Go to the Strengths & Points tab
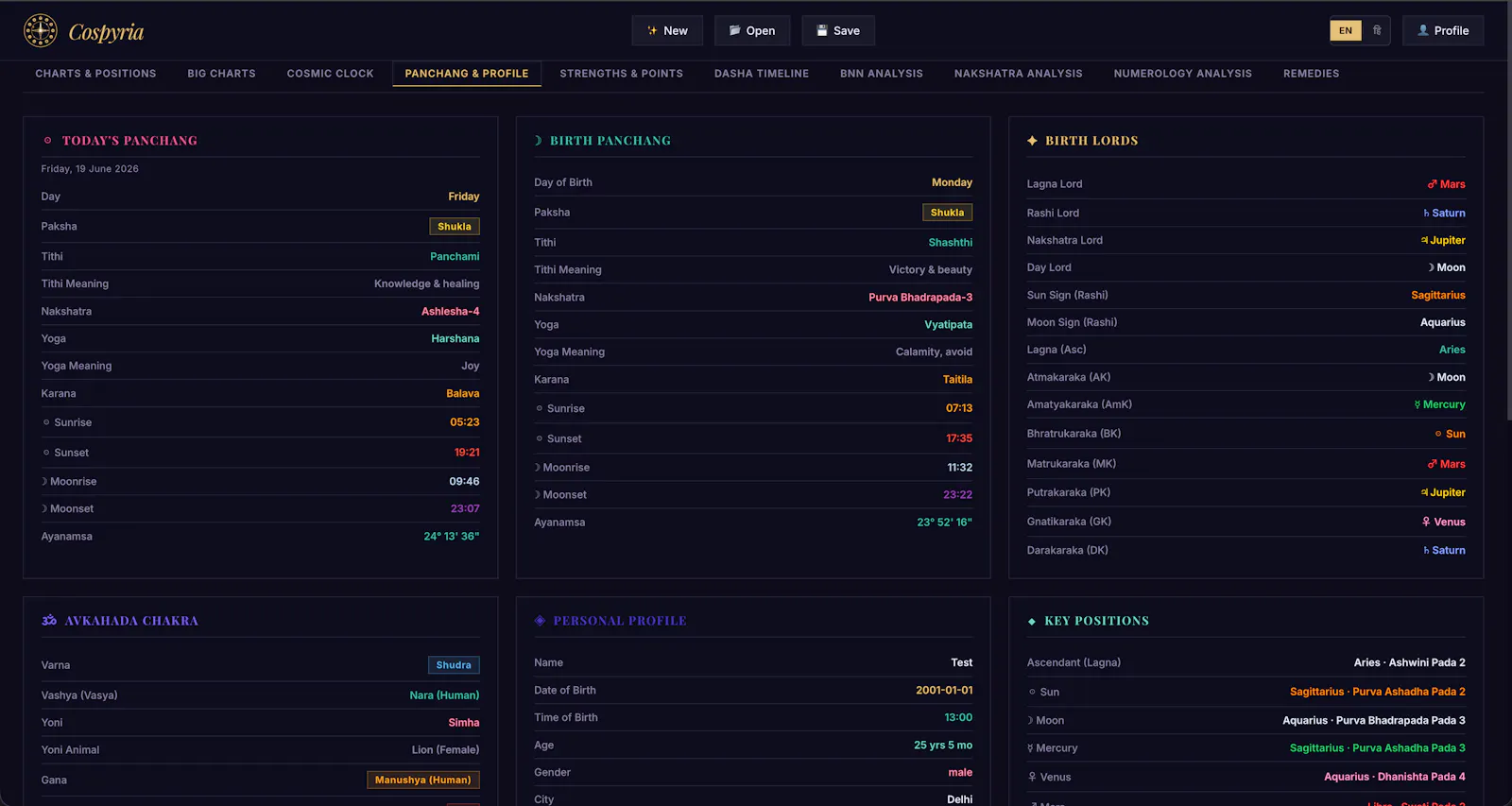Viewport: 1512px width, 806px height. click(621, 74)
